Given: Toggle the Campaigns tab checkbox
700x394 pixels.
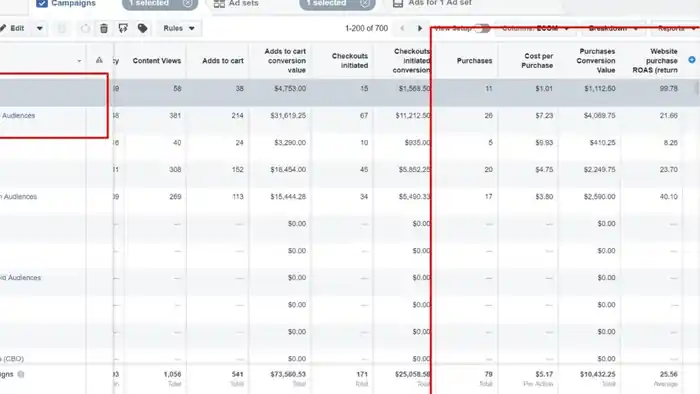Looking at the screenshot, I should click(42, 4).
